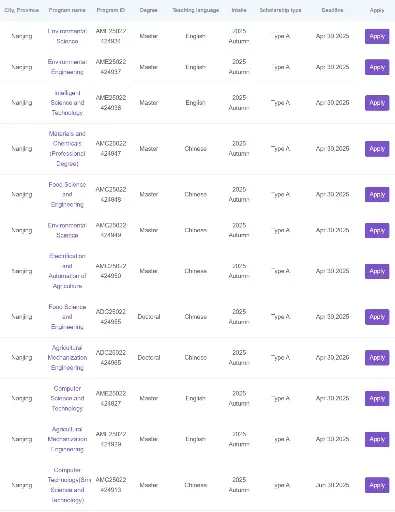Click the Teaching language column header
395x512 pixels.
[x=196, y=10]
